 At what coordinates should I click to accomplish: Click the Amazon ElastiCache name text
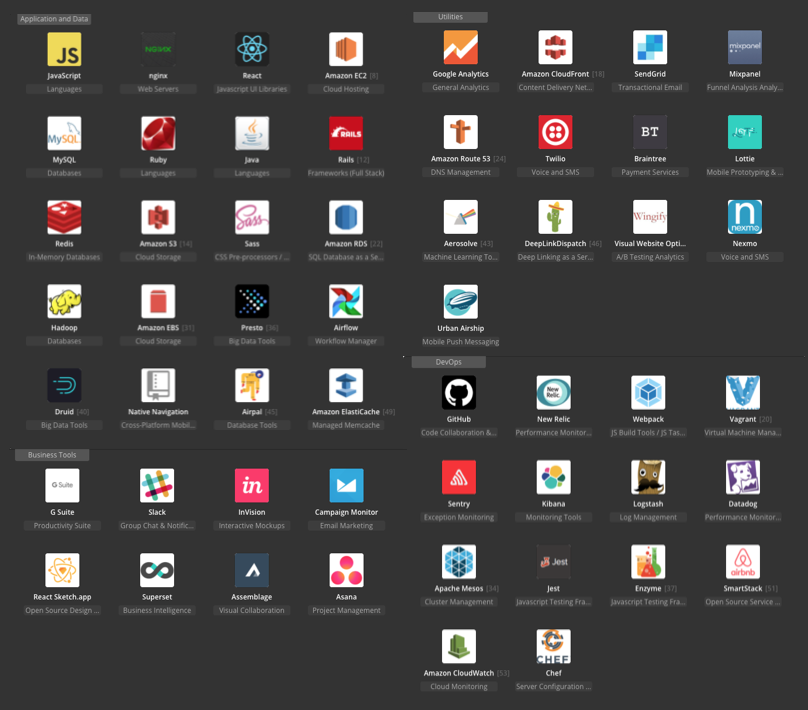coord(346,412)
